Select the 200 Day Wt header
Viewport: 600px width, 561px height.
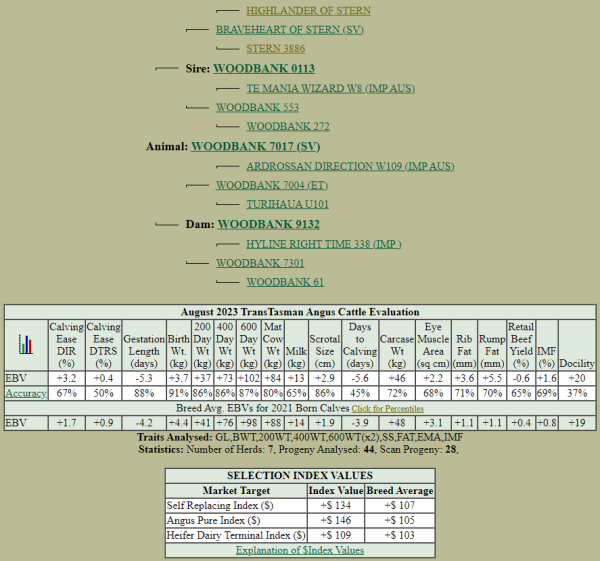click(x=202, y=345)
